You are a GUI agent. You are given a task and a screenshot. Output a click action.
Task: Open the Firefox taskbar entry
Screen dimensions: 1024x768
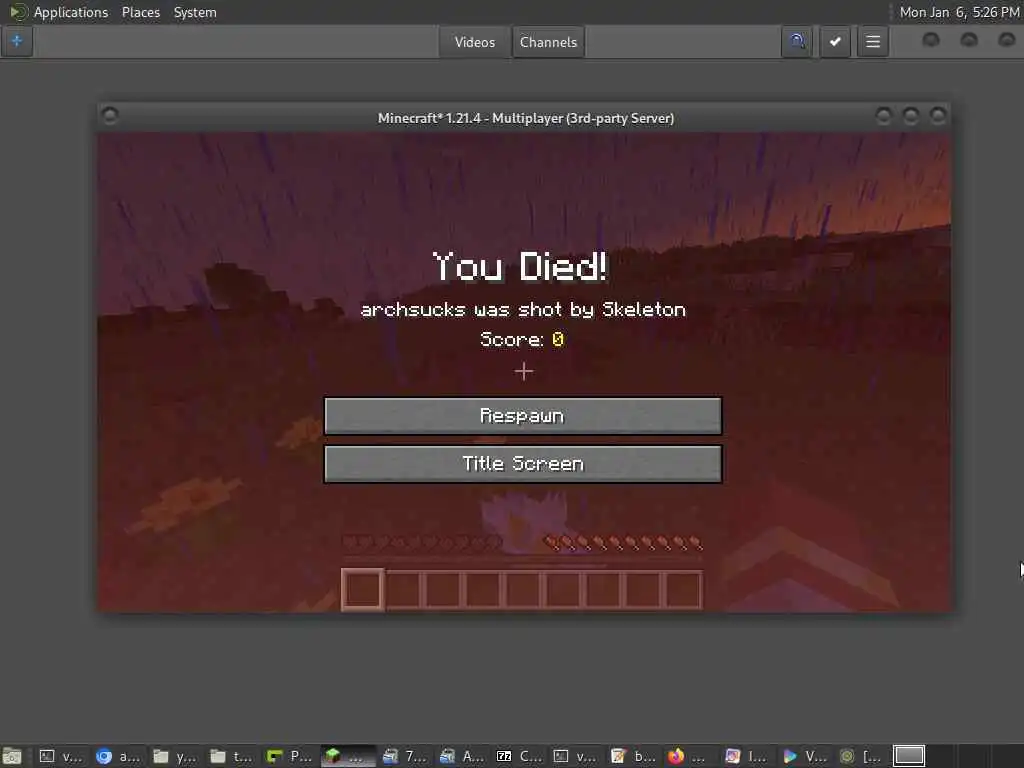pos(687,756)
